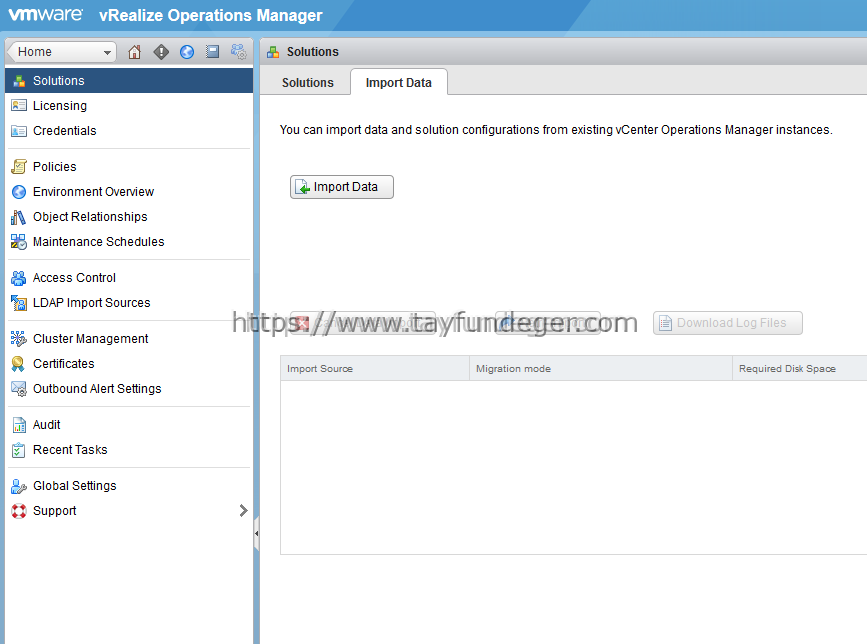Select Solutions in the navigation list

point(129,81)
